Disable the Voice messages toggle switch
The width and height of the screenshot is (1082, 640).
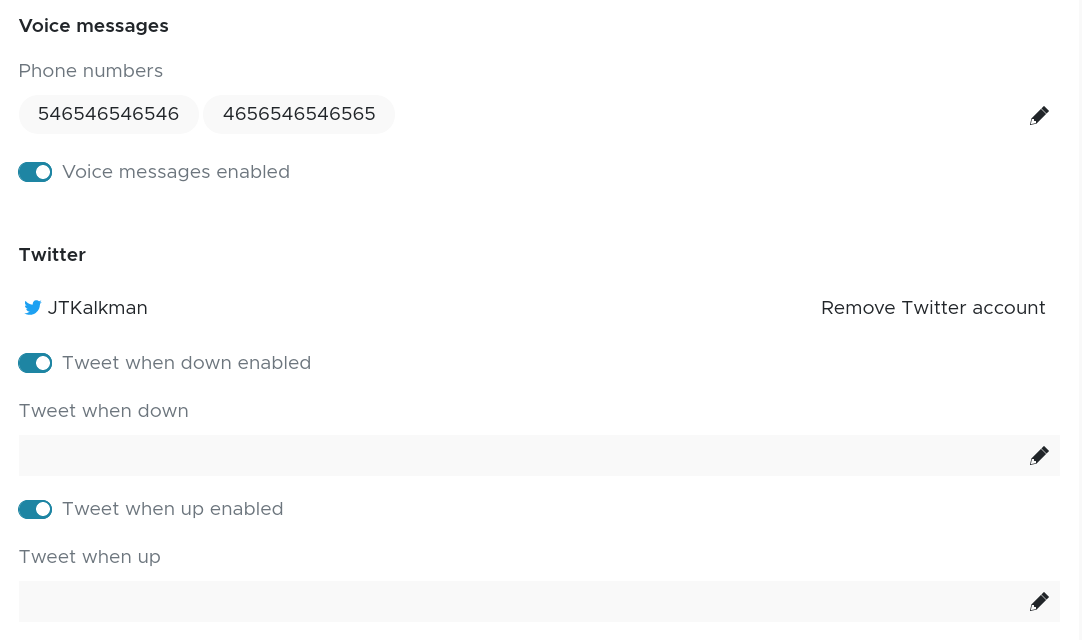[x=35, y=172]
